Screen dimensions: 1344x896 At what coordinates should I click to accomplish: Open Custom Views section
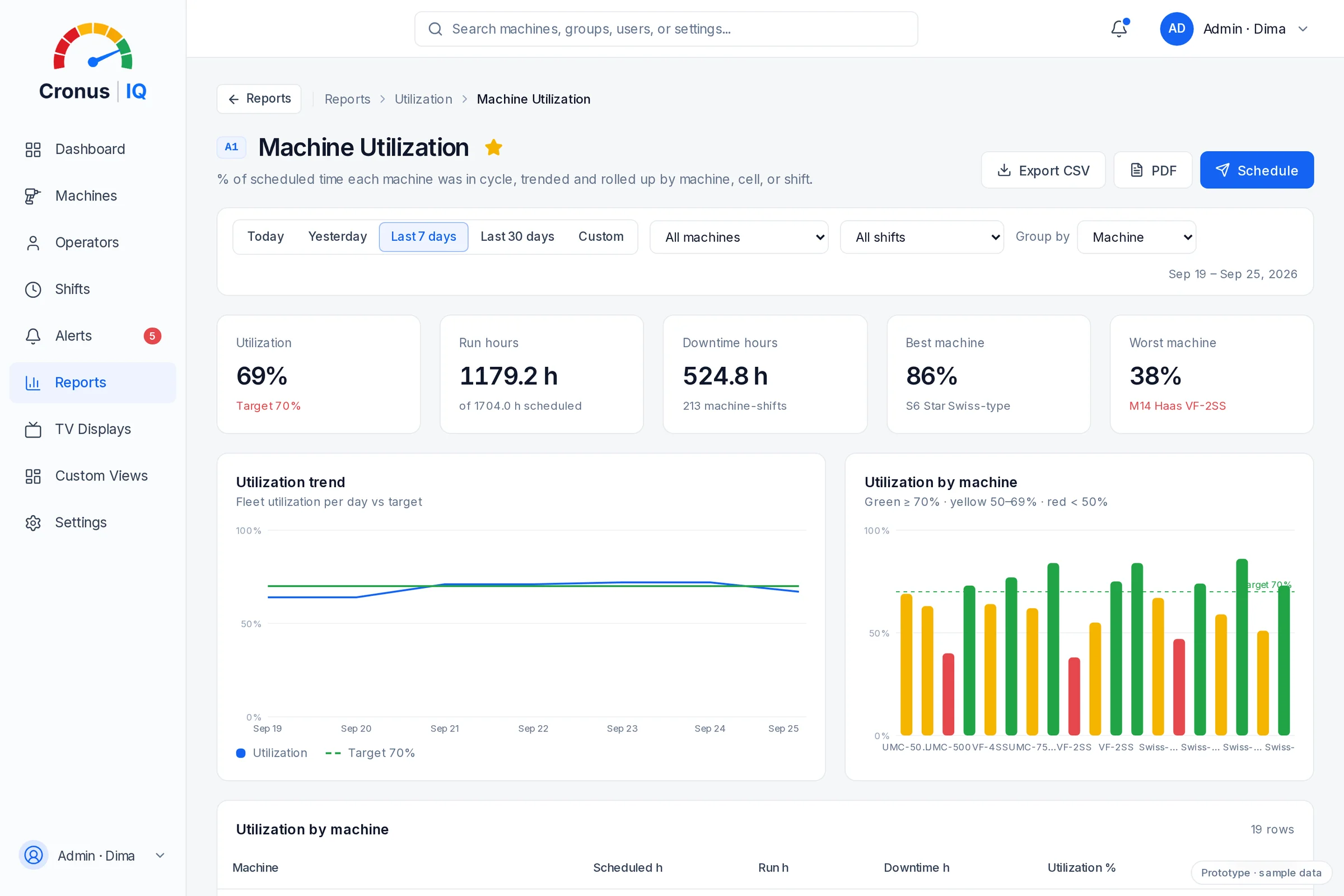click(x=92, y=476)
